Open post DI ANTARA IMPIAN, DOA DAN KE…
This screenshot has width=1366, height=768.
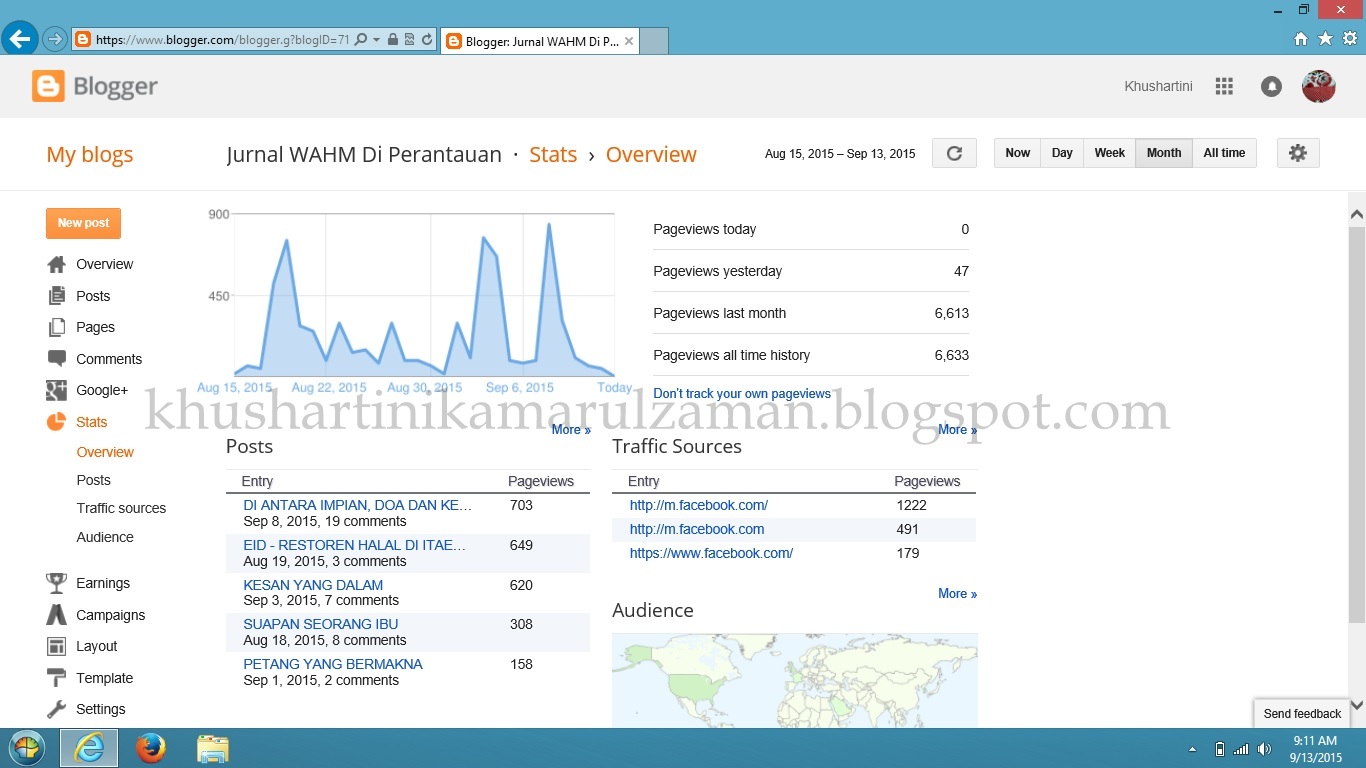(357, 505)
